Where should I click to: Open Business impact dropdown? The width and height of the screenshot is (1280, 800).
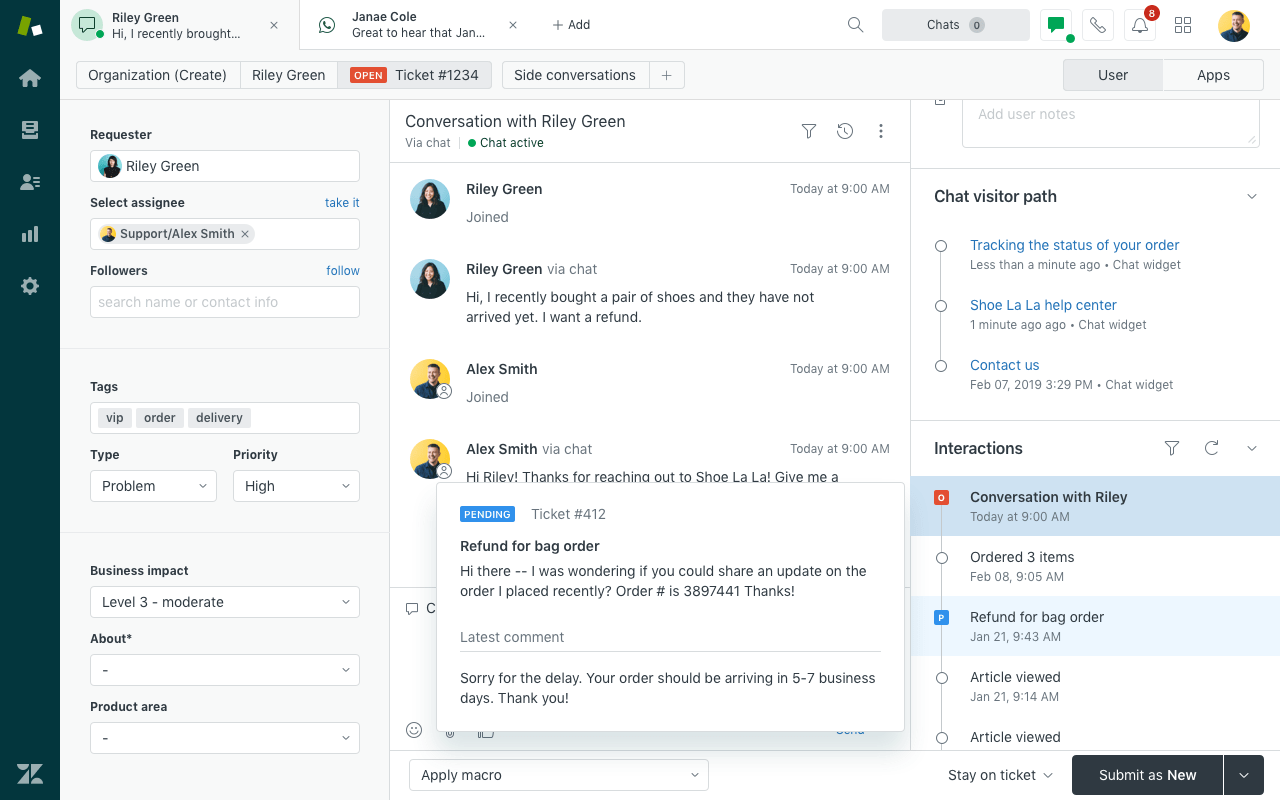pyautogui.click(x=225, y=602)
